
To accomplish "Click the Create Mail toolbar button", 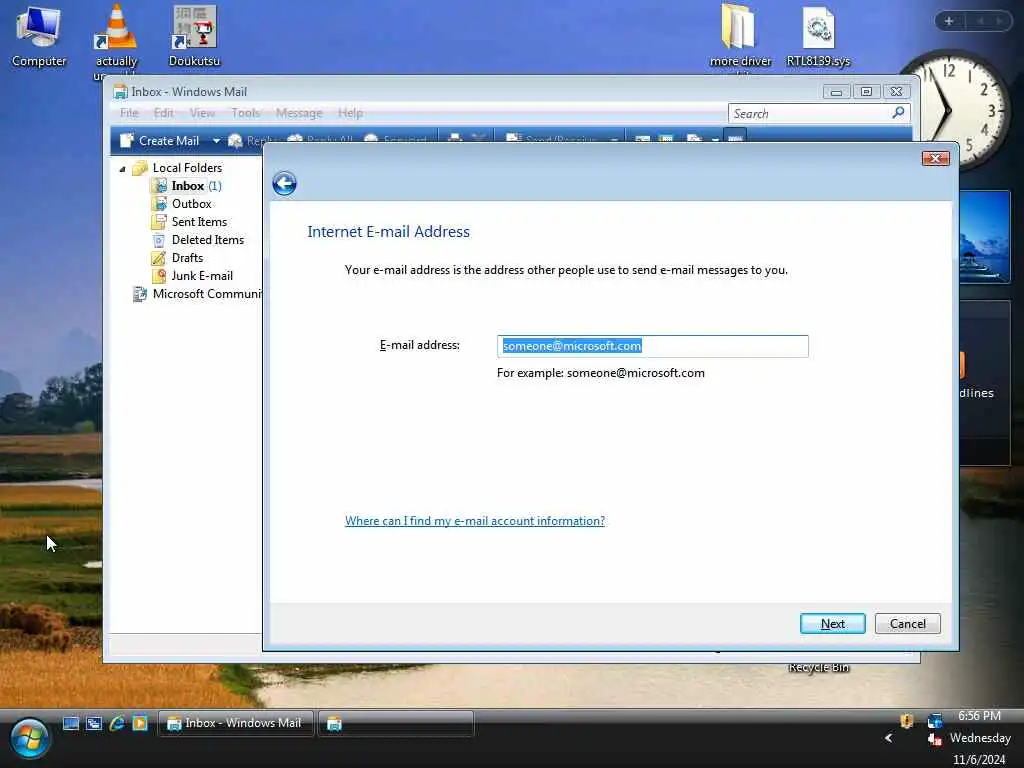I will (x=160, y=140).
